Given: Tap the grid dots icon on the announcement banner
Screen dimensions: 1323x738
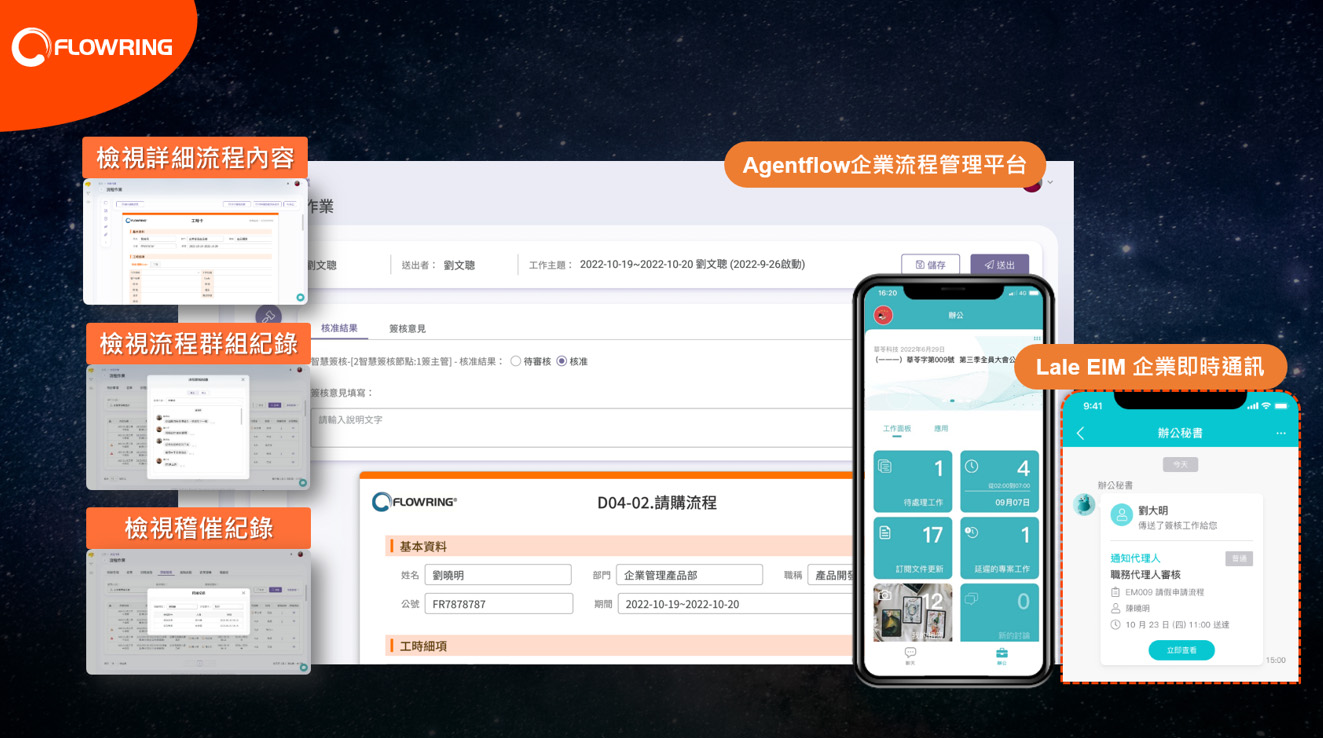Looking at the screenshot, I should (1036, 337).
